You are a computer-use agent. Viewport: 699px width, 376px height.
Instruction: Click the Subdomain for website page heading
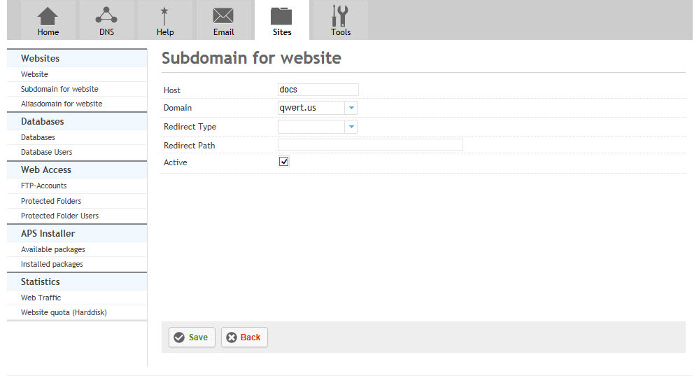point(251,58)
